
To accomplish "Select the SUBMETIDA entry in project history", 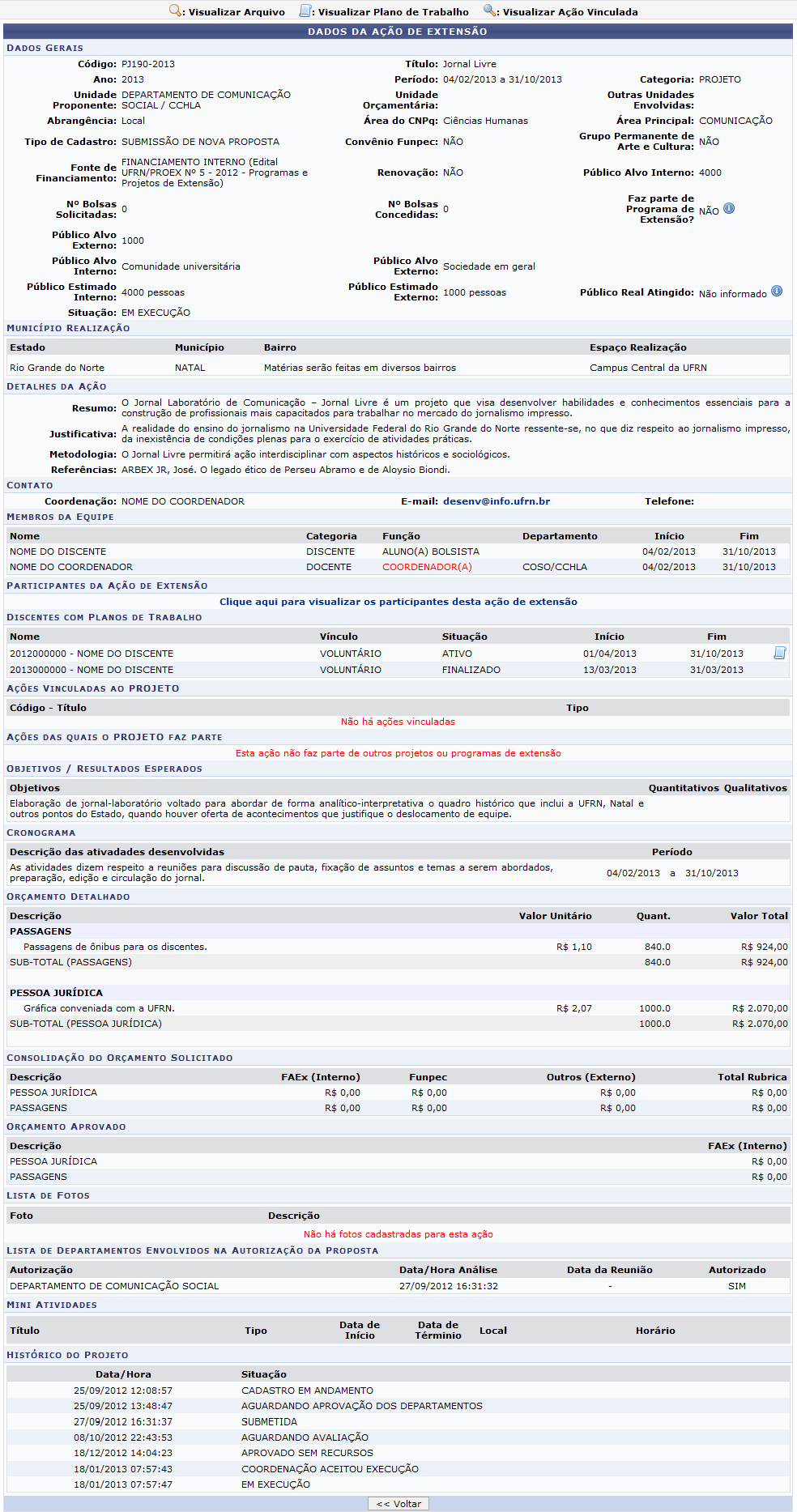I will tap(269, 1421).
